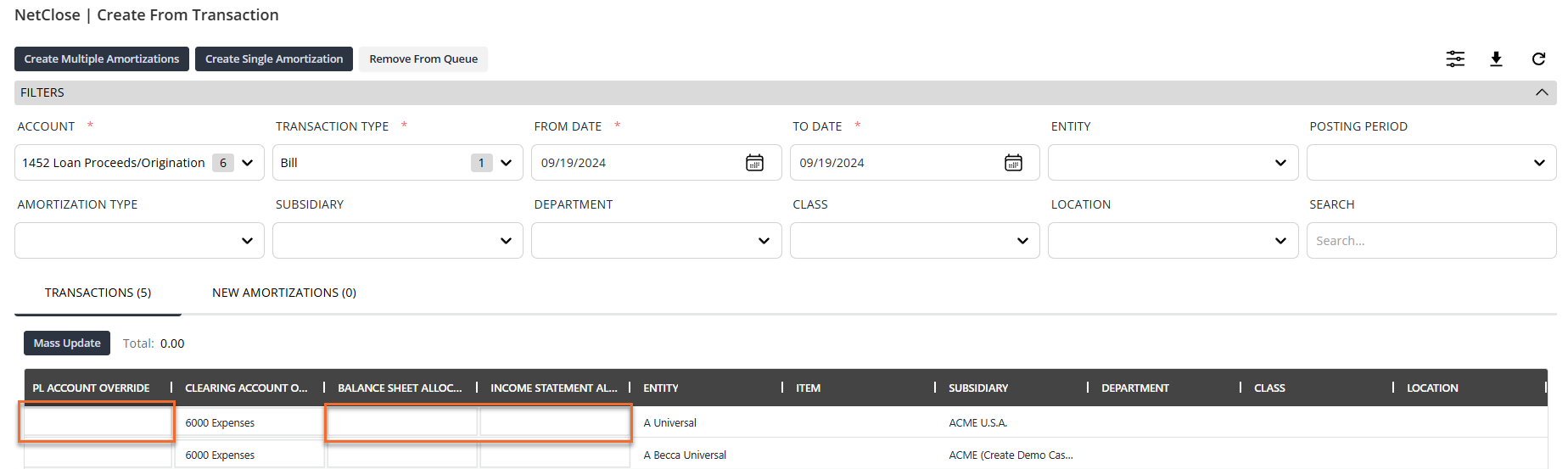Click first row PL Account Override cell

click(x=98, y=422)
